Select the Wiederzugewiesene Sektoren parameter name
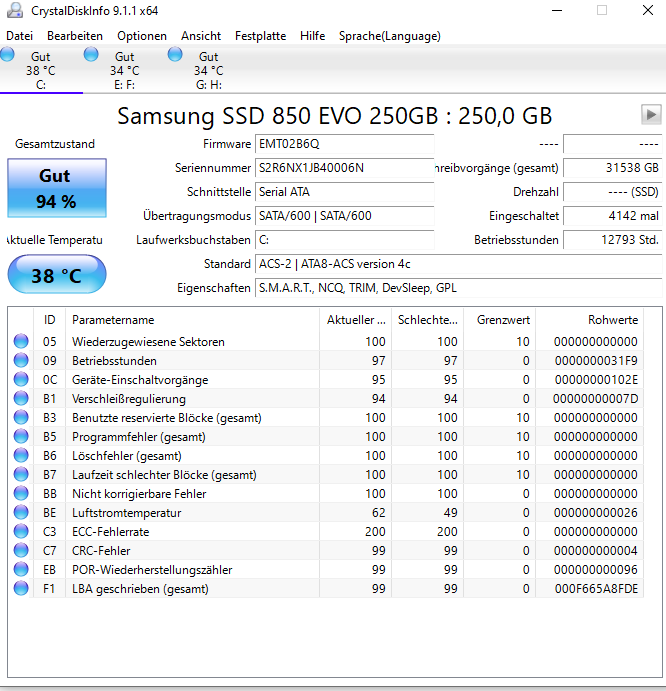Image resolution: width=666 pixels, height=691 pixels. point(148,342)
